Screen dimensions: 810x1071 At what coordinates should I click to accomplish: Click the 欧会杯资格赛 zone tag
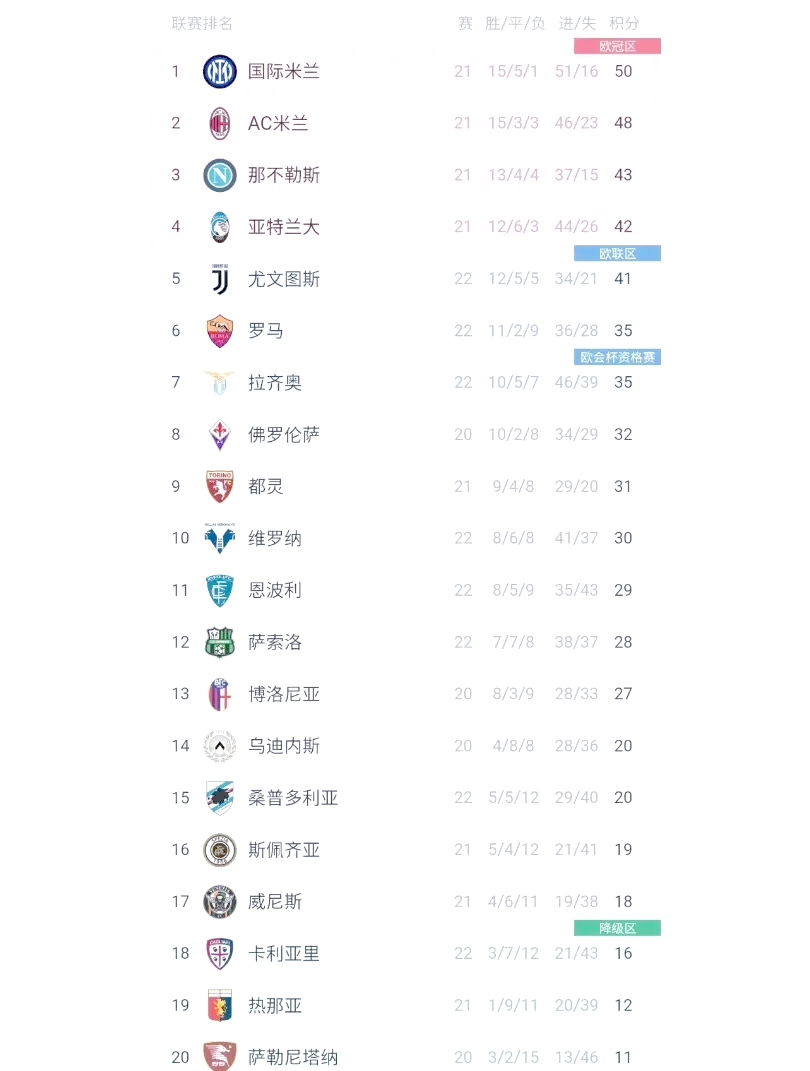(617, 357)
